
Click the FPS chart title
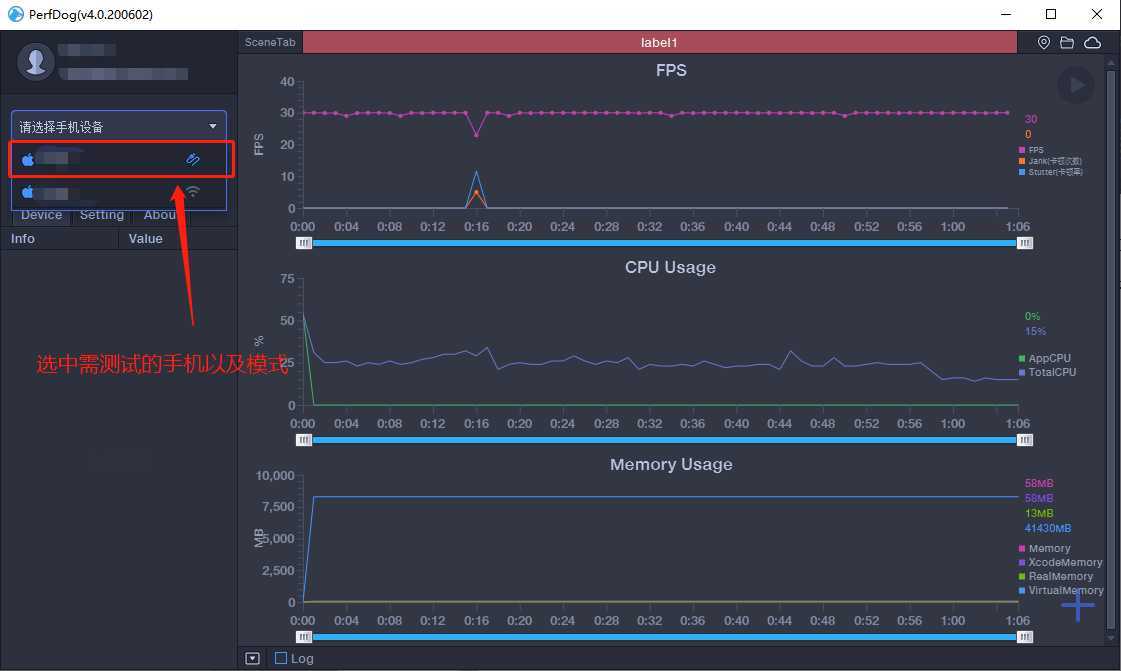tap(671, 70)
